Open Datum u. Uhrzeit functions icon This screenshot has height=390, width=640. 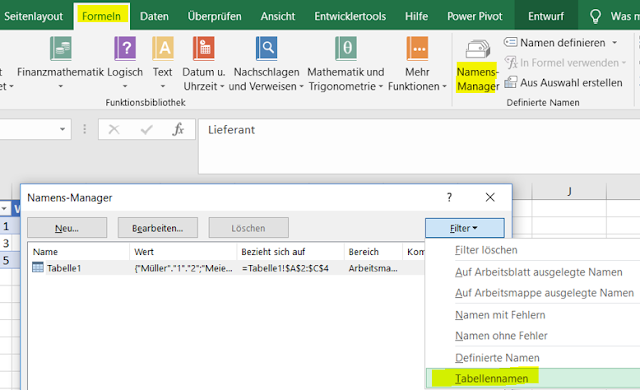pos(204,49)
